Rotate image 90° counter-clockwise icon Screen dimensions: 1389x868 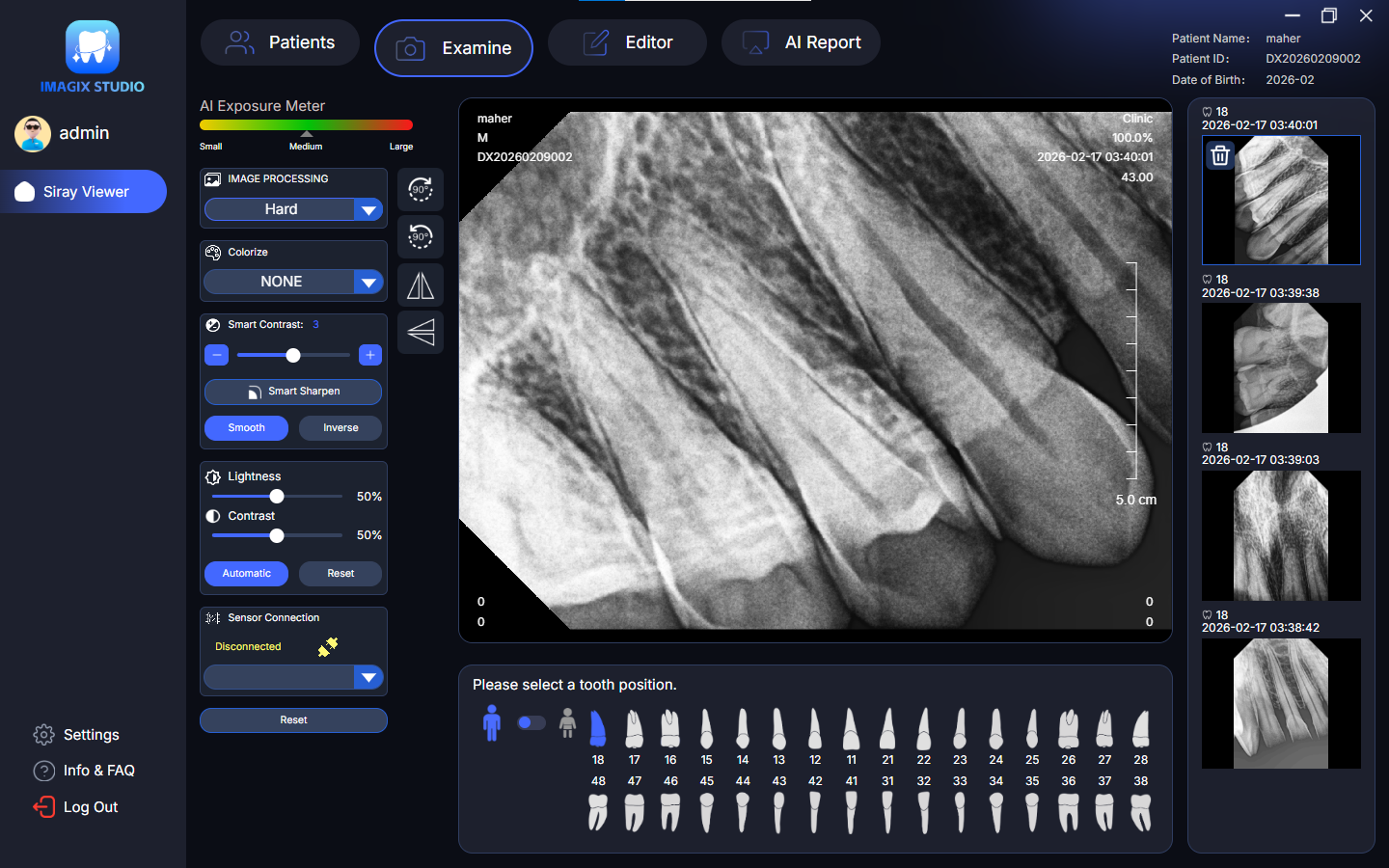pos(421,236)
